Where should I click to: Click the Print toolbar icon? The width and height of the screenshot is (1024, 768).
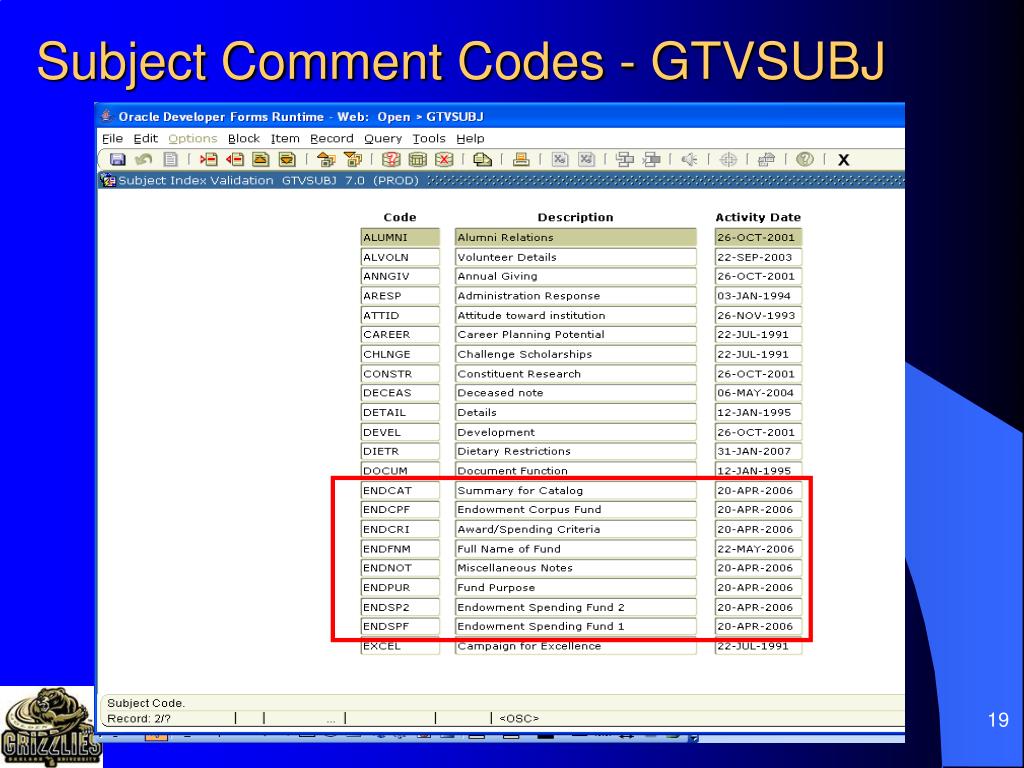point(521,159)
